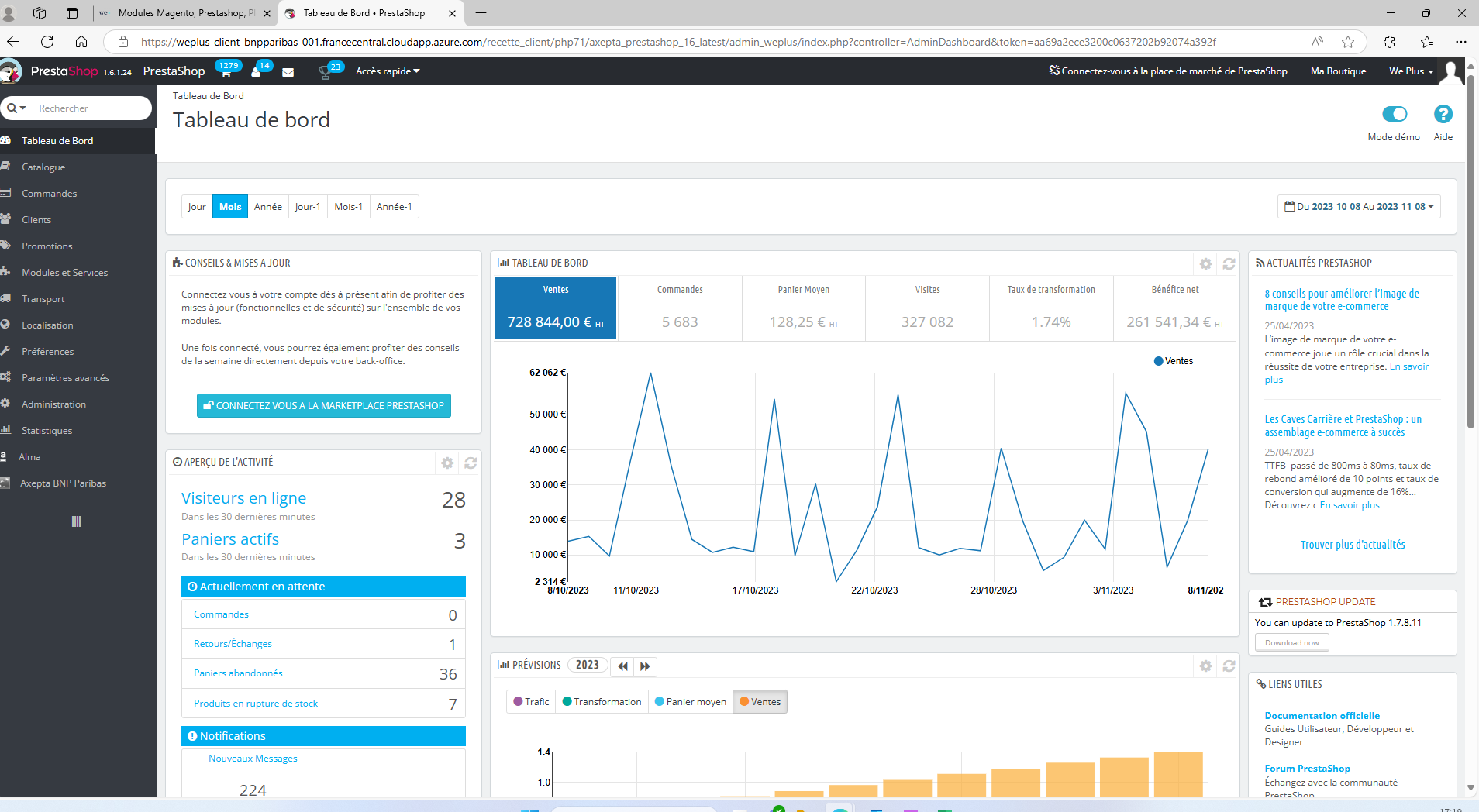The width and height of the screenshot is (1479, 812).
Task: Select the Commandes KPI tile
Action: coord(680,308)
